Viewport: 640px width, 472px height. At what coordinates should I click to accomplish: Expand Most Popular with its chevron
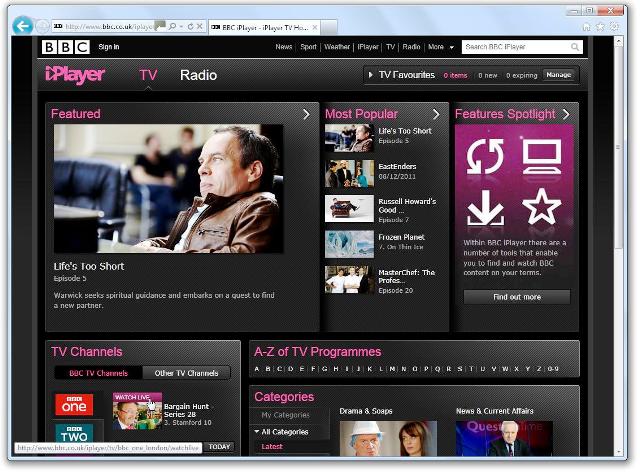[x=436, y=114]
